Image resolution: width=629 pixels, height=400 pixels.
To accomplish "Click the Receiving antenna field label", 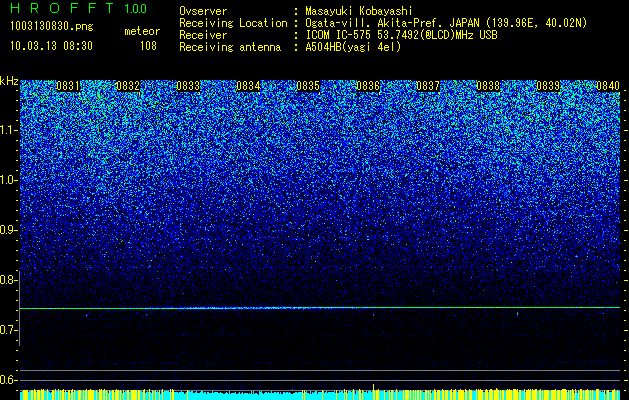I will point(230,47).
